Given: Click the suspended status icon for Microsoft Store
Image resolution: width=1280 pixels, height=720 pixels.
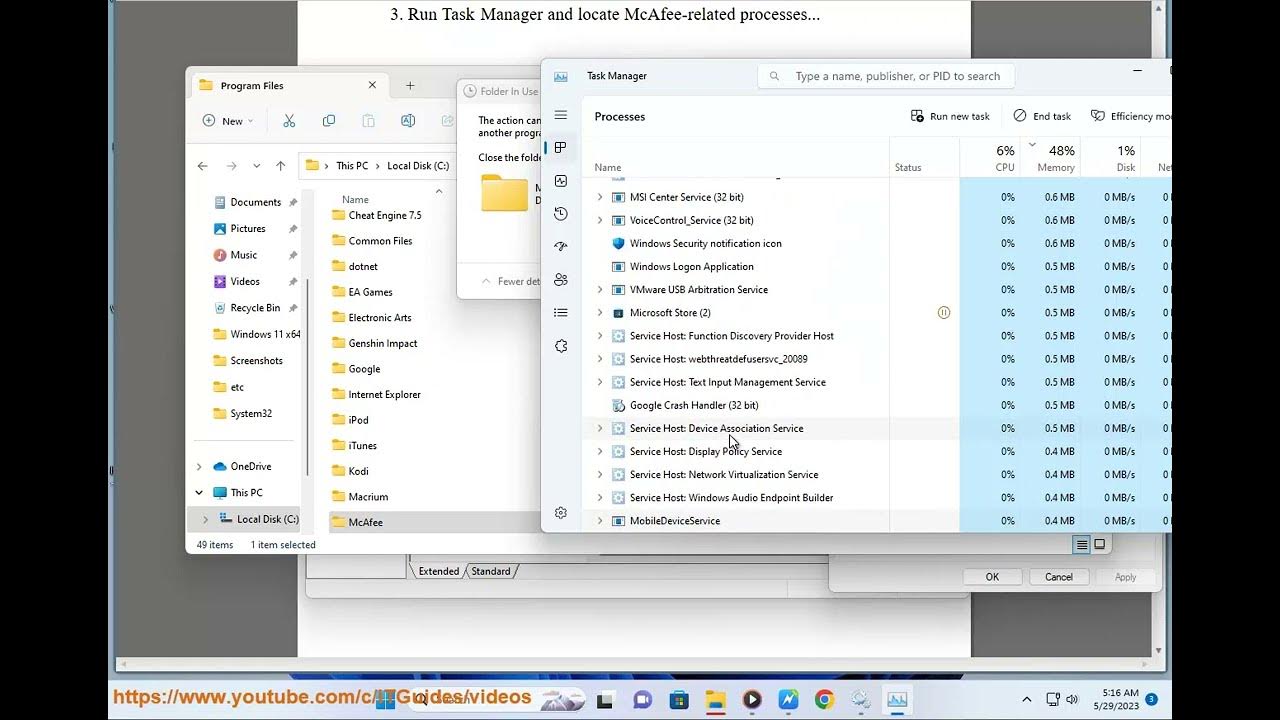Looking at the screenshot, I should pyautogui.click(x=943, y=313).
